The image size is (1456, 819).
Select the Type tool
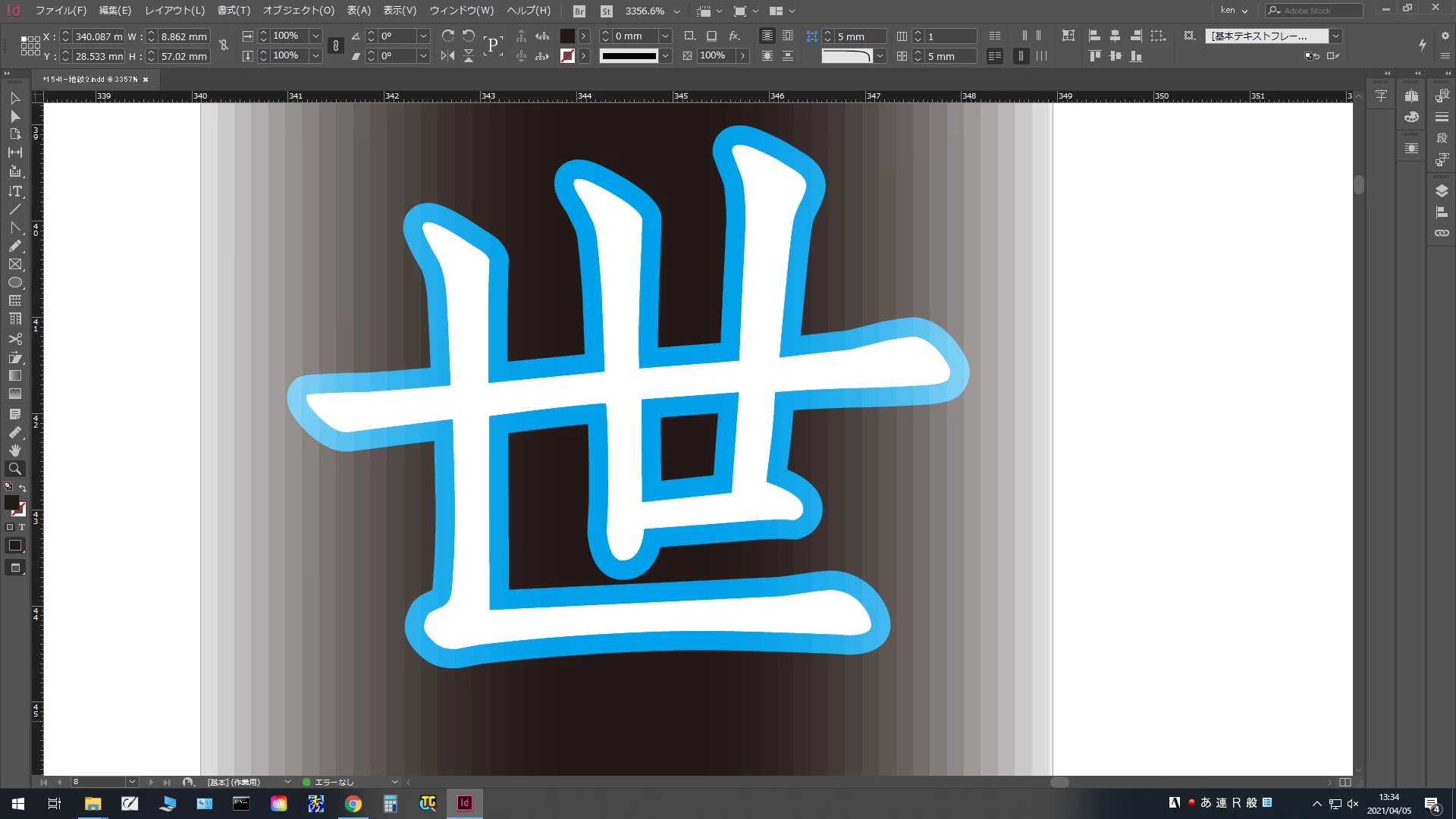coord(14,191)
